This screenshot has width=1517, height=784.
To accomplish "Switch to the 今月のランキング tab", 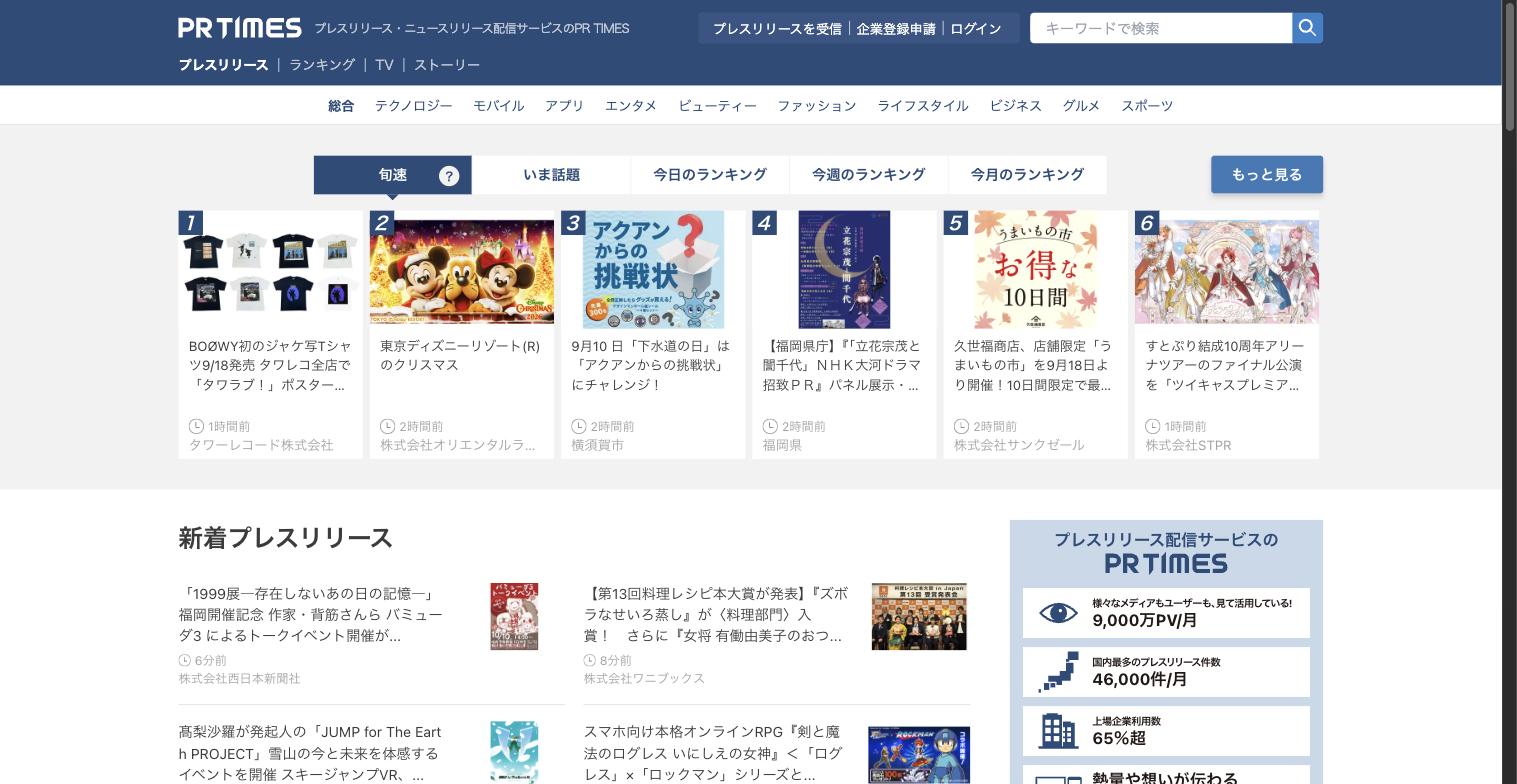I will point(1027,175).
